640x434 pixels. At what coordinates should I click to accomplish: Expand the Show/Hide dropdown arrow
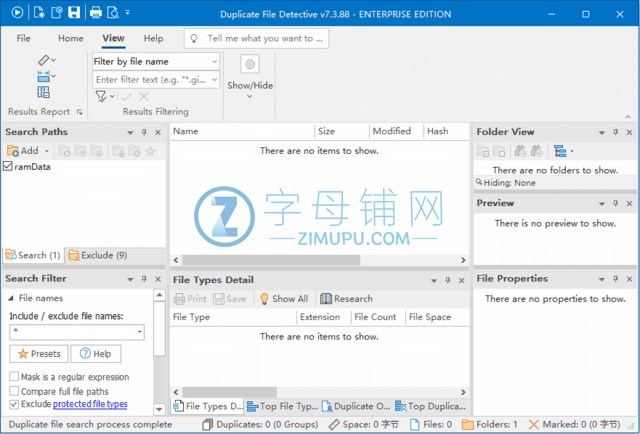(249, 97)
